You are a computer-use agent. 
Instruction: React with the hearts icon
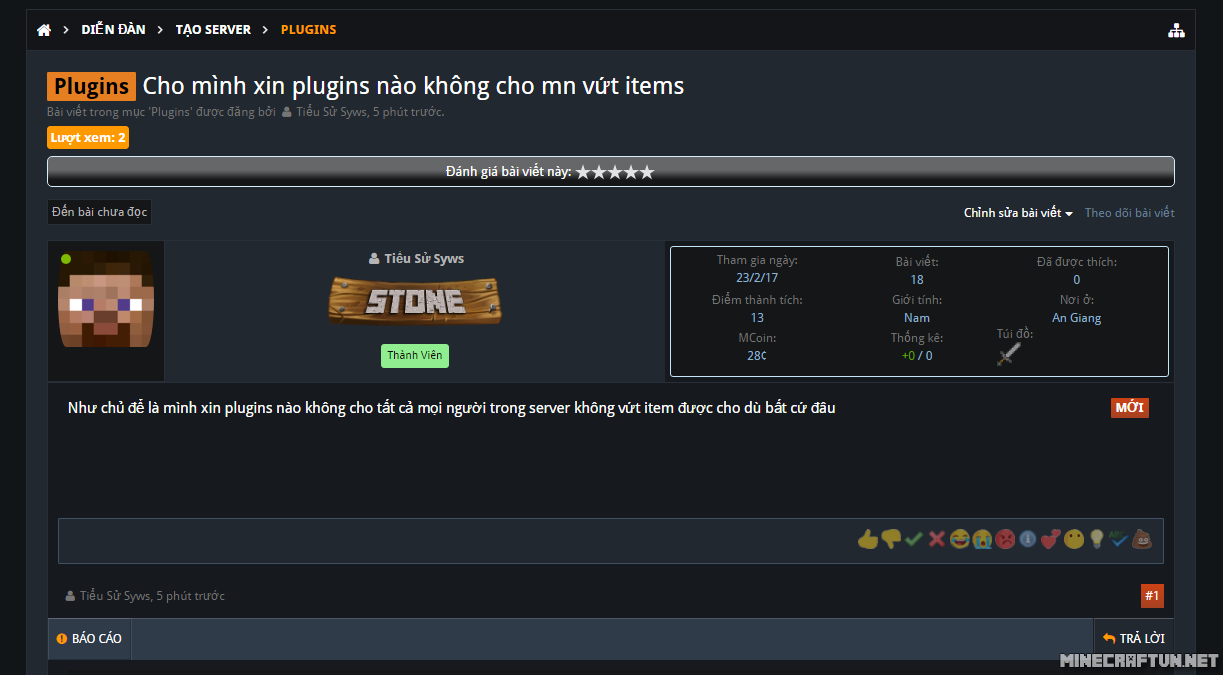[x=1050, y=540]
